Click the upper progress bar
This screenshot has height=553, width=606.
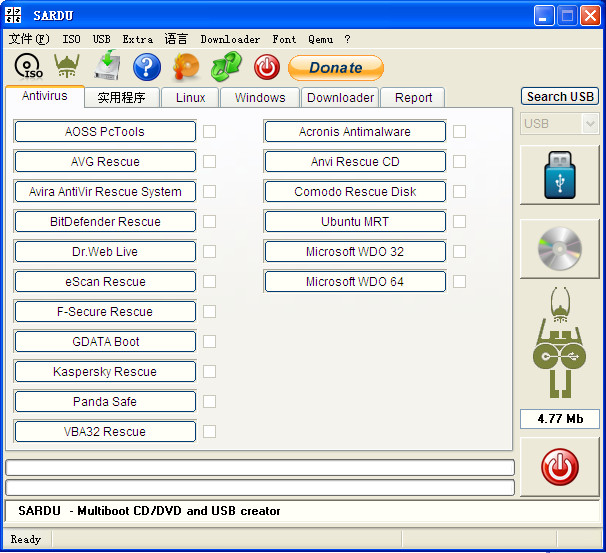point(260,468)
